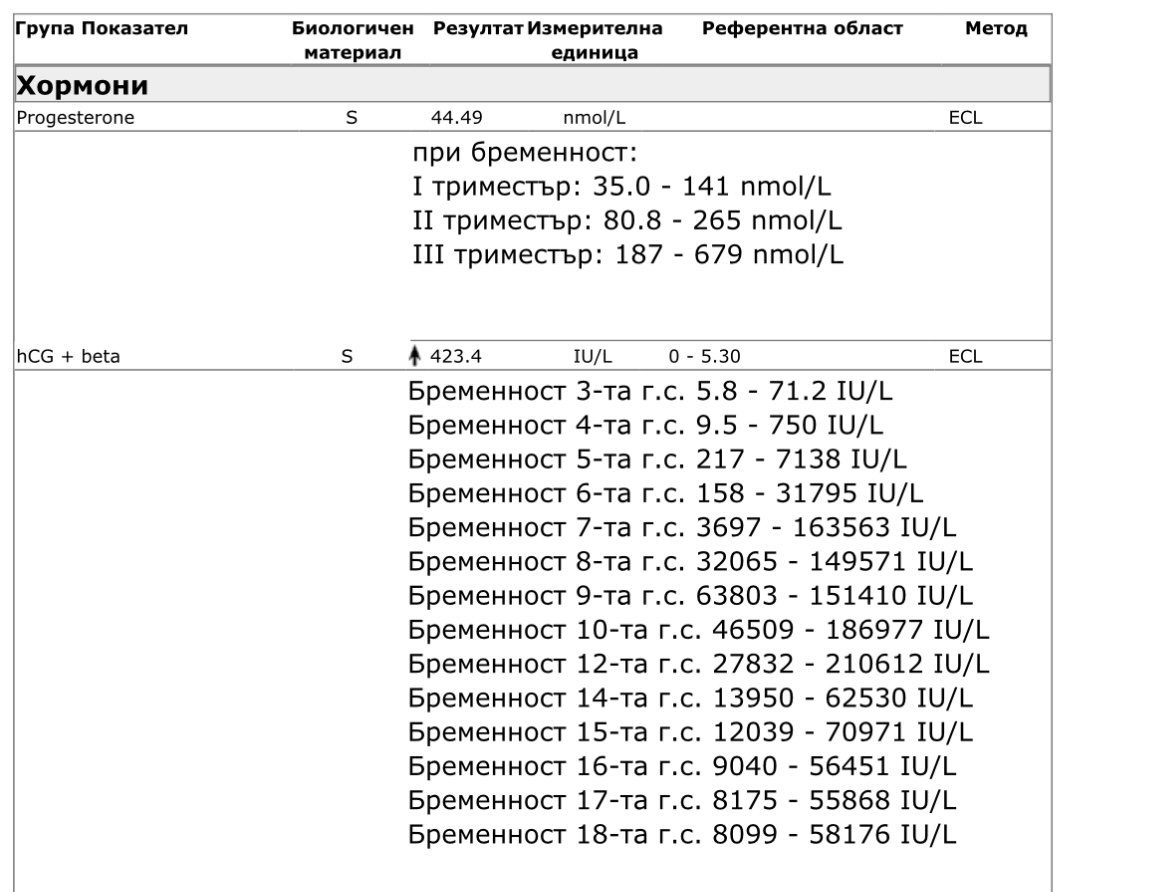Click the 'Бременност 18-та г.с.' reference line
1170x892 pixels.
[x=682, y=834]
